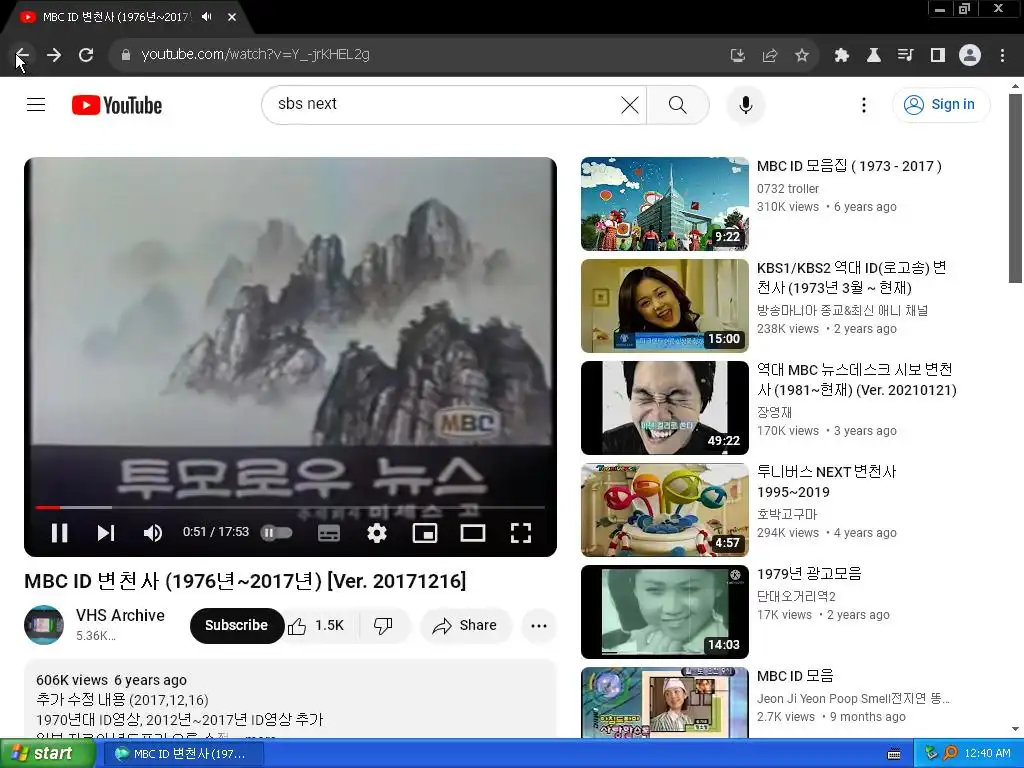The image size is (1024, 768).
Task: Open the site info lock icon
Action: [126, 55]
